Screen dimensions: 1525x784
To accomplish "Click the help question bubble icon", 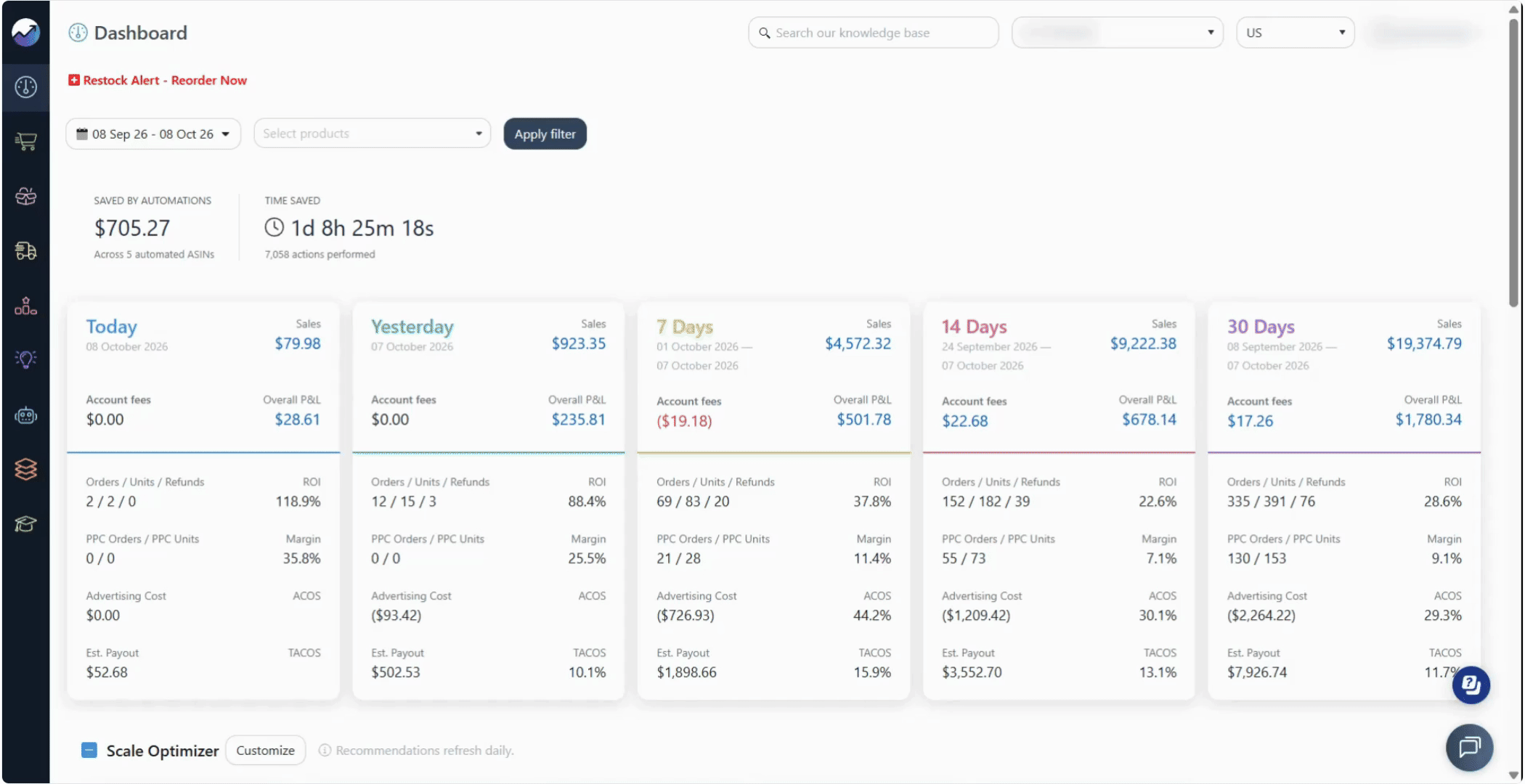I will tap(1471, 685).
